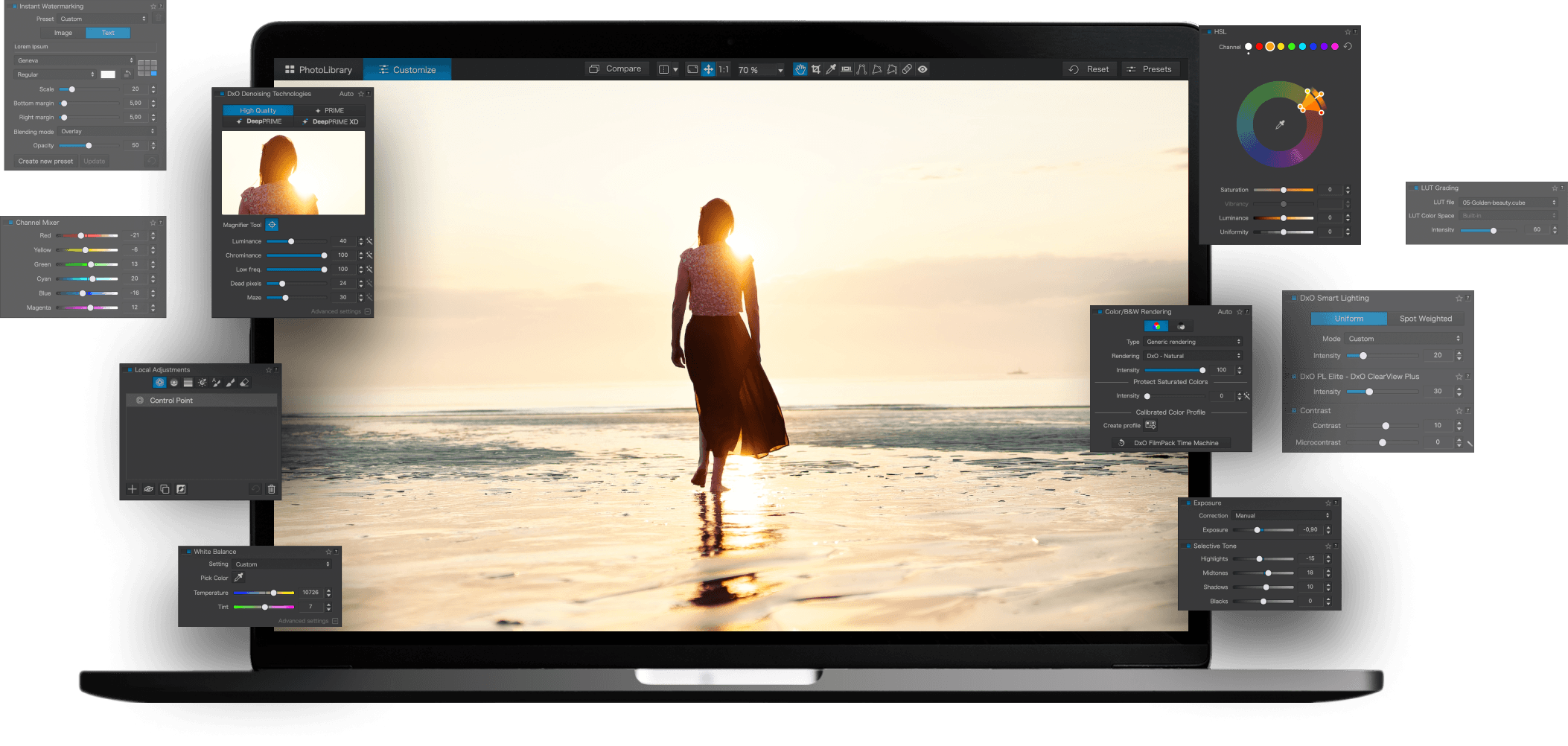Select the Crop tool in the toolbar
The width and height of the screenshot is (1568, 746).
click(816, 69)
